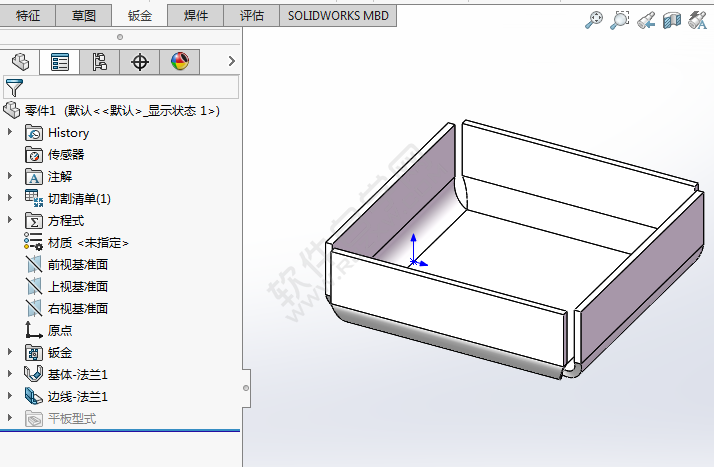Click the Section View icon
The width and height of the screenshot is (714, 467).
(x=672, y=20)
